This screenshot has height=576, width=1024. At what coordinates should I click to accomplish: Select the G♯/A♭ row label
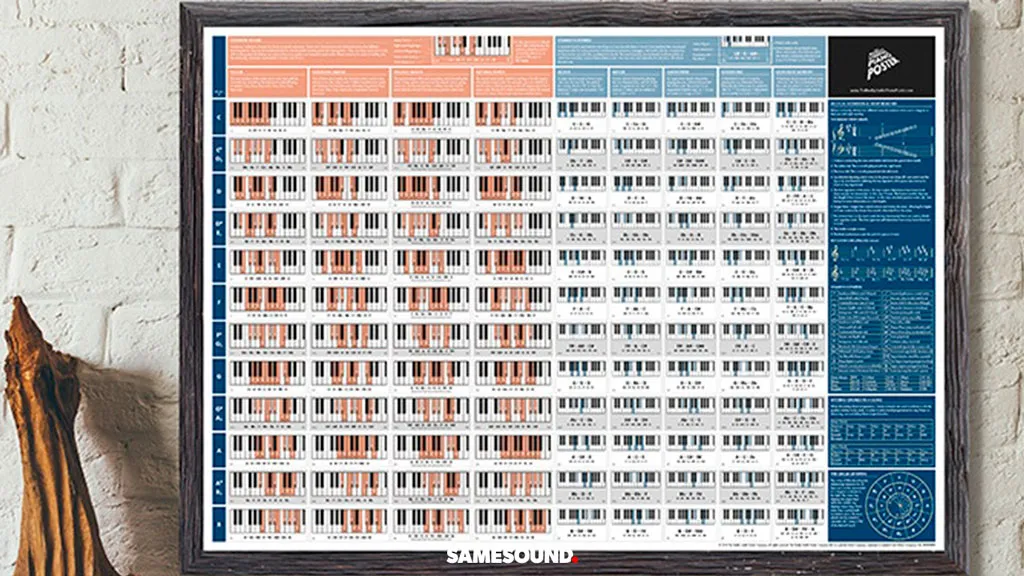tap(219, 413)
